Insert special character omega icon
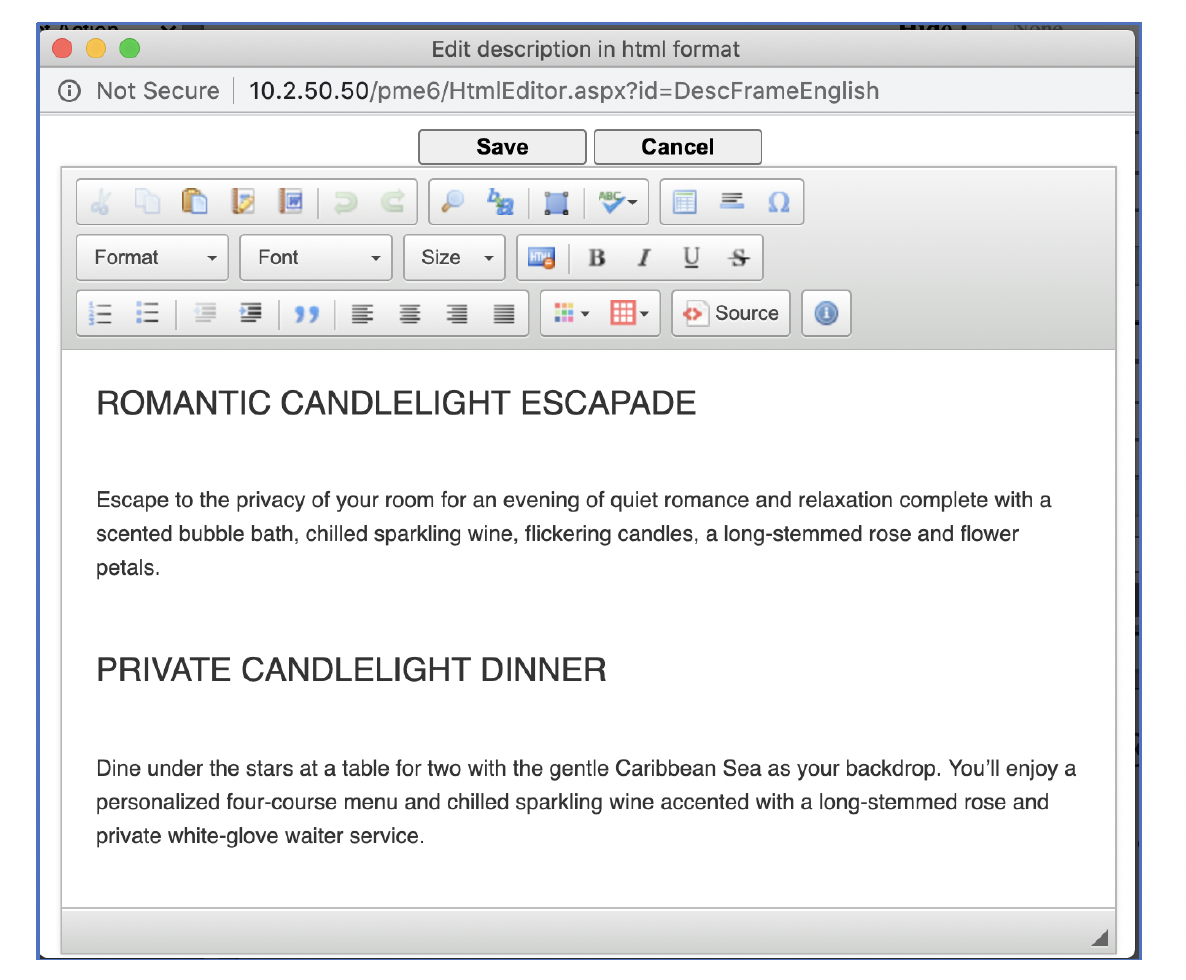Screen dimensions: 1186x980 [x=779, y=202]
